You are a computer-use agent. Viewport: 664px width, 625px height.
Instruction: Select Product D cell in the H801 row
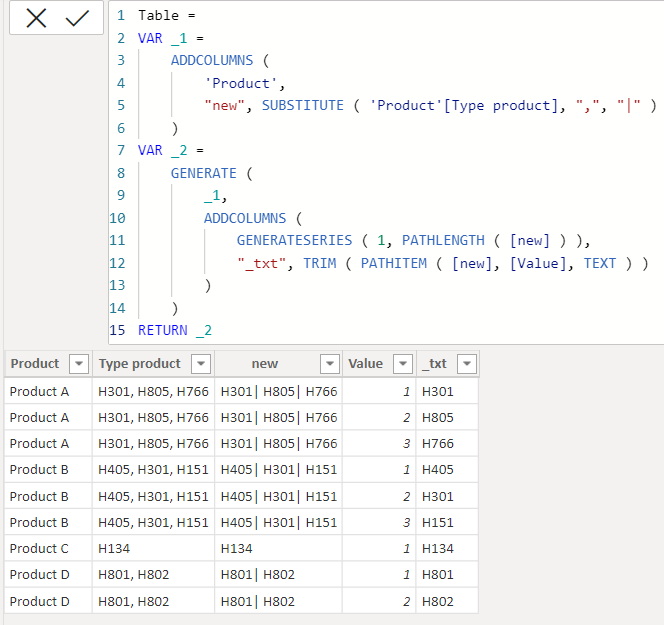click(48, 575)
